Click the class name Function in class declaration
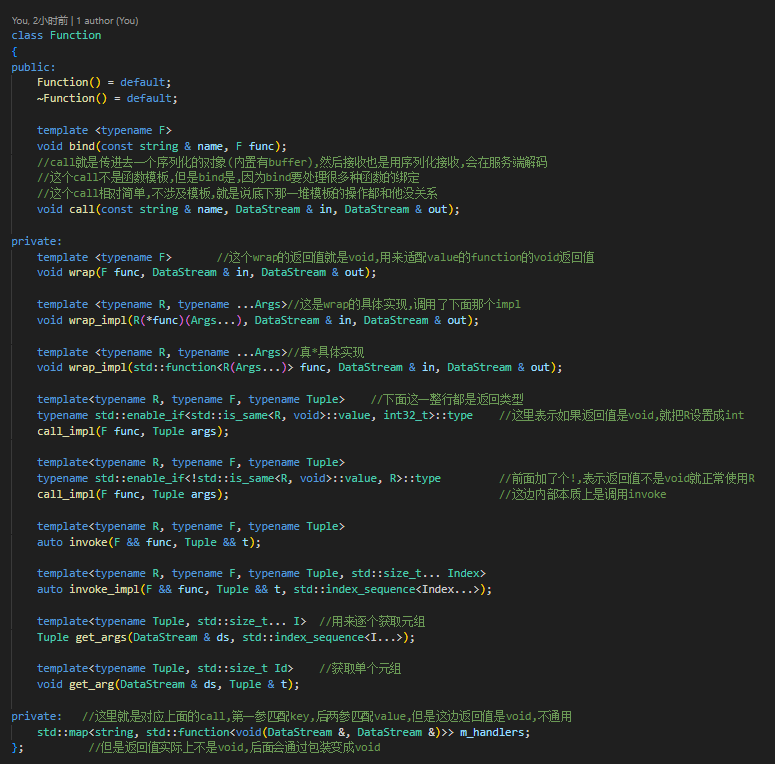 click(x=75, y=35)
